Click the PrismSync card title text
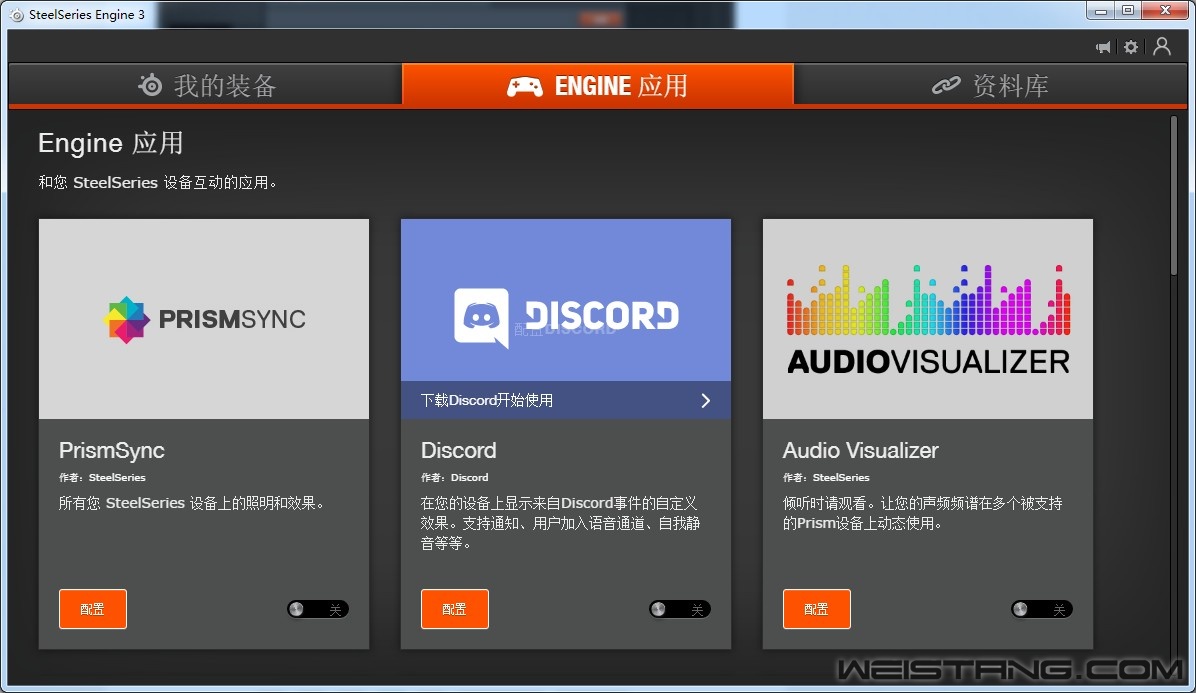The height and width of the screenshot is (693, 1196). coord(111,451)
